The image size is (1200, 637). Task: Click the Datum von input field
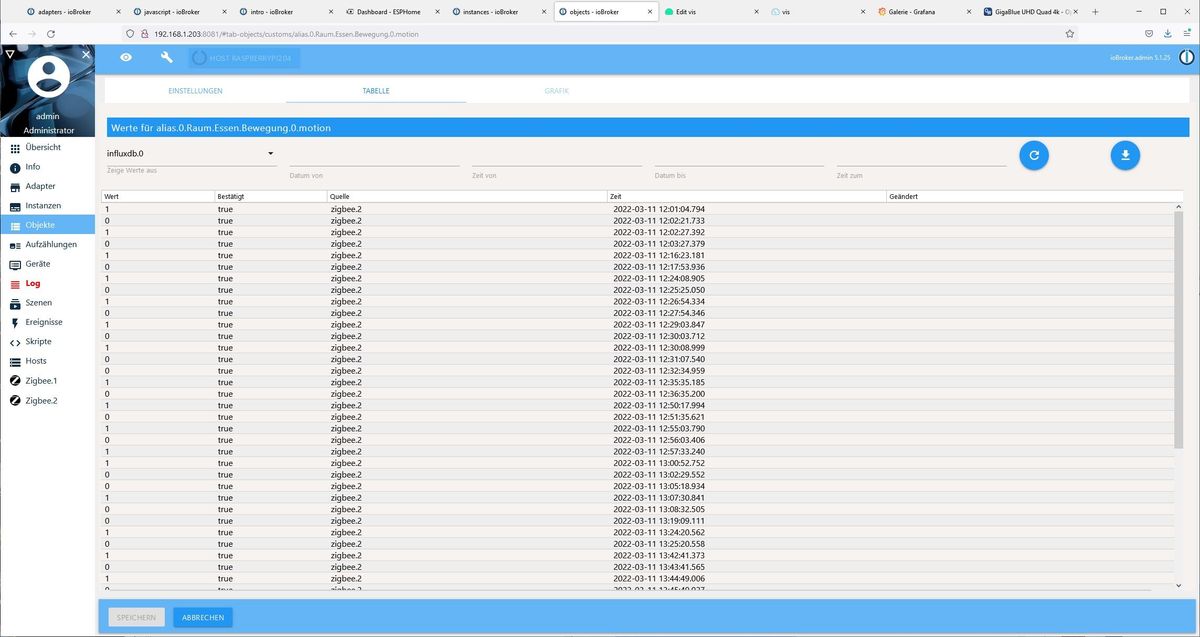[374, 156]
